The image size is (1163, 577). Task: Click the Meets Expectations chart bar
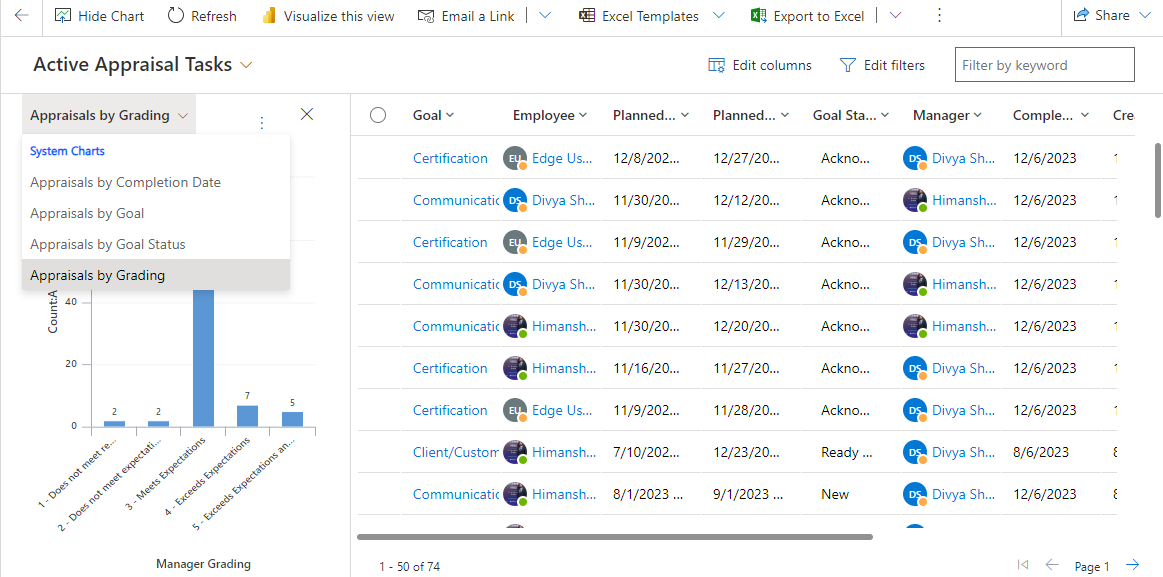[x=203, y=360]
